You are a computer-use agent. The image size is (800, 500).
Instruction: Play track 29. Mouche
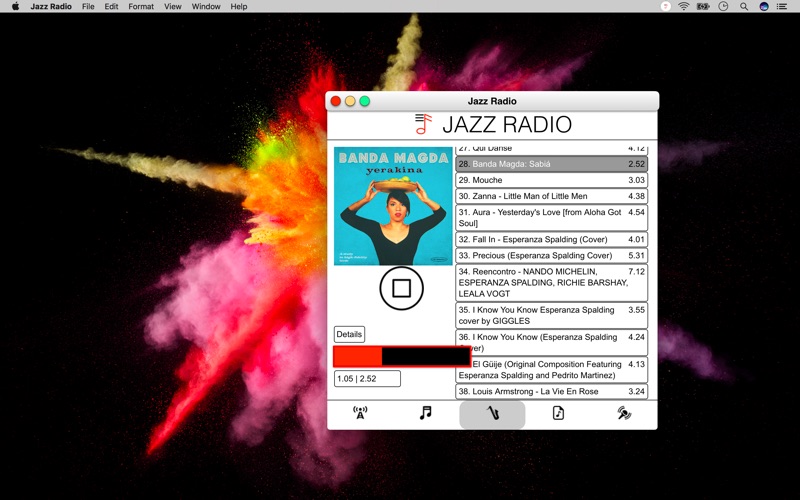[x=552, y=180]
